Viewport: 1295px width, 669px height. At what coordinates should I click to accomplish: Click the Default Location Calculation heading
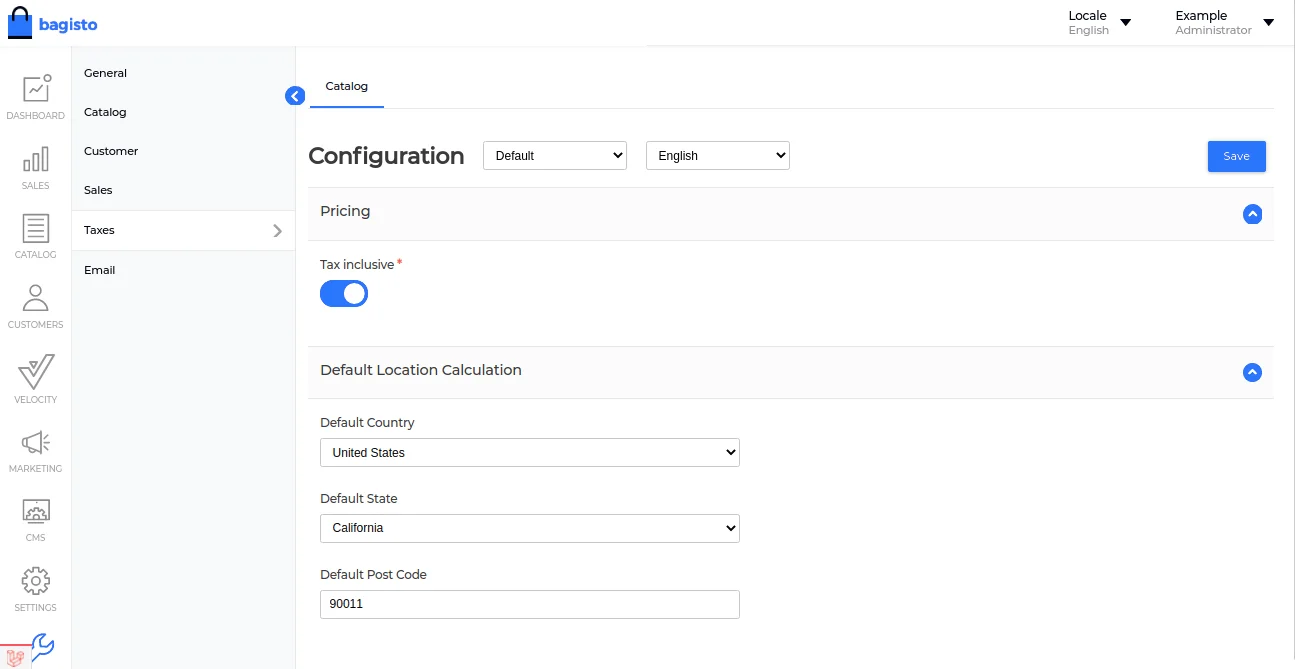pos(421,370)
